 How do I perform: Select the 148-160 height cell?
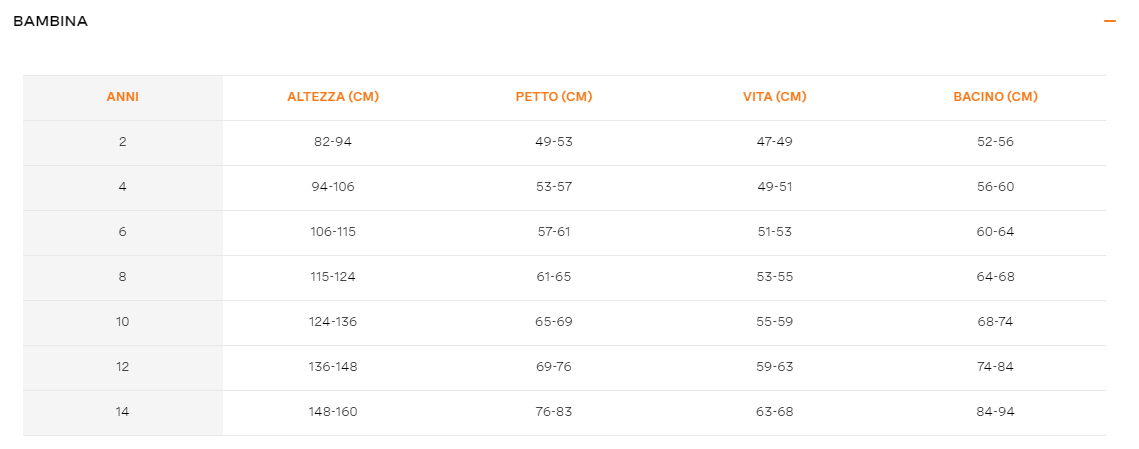(x=333, y=412)
